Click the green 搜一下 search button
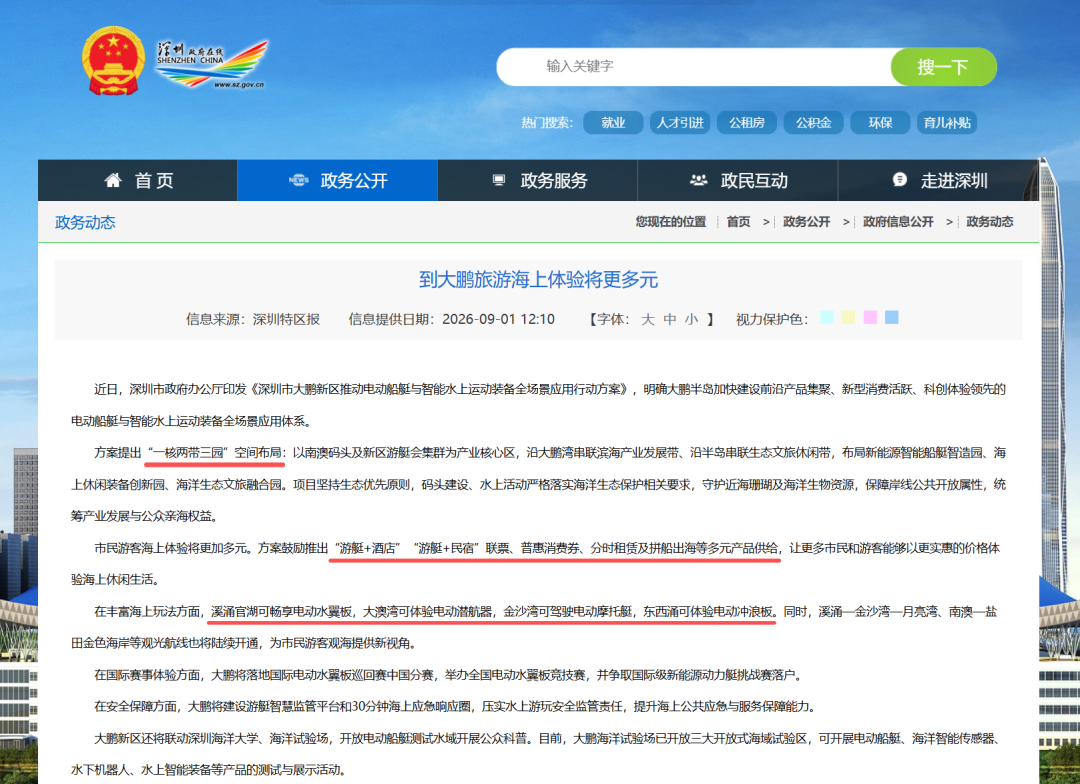The width and height of the screenshot is (1080, 784). (944, 67)
